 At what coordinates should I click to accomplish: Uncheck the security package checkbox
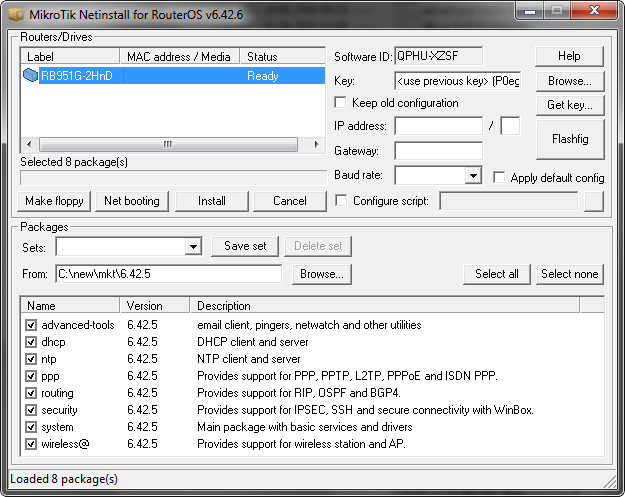point(31,410)
